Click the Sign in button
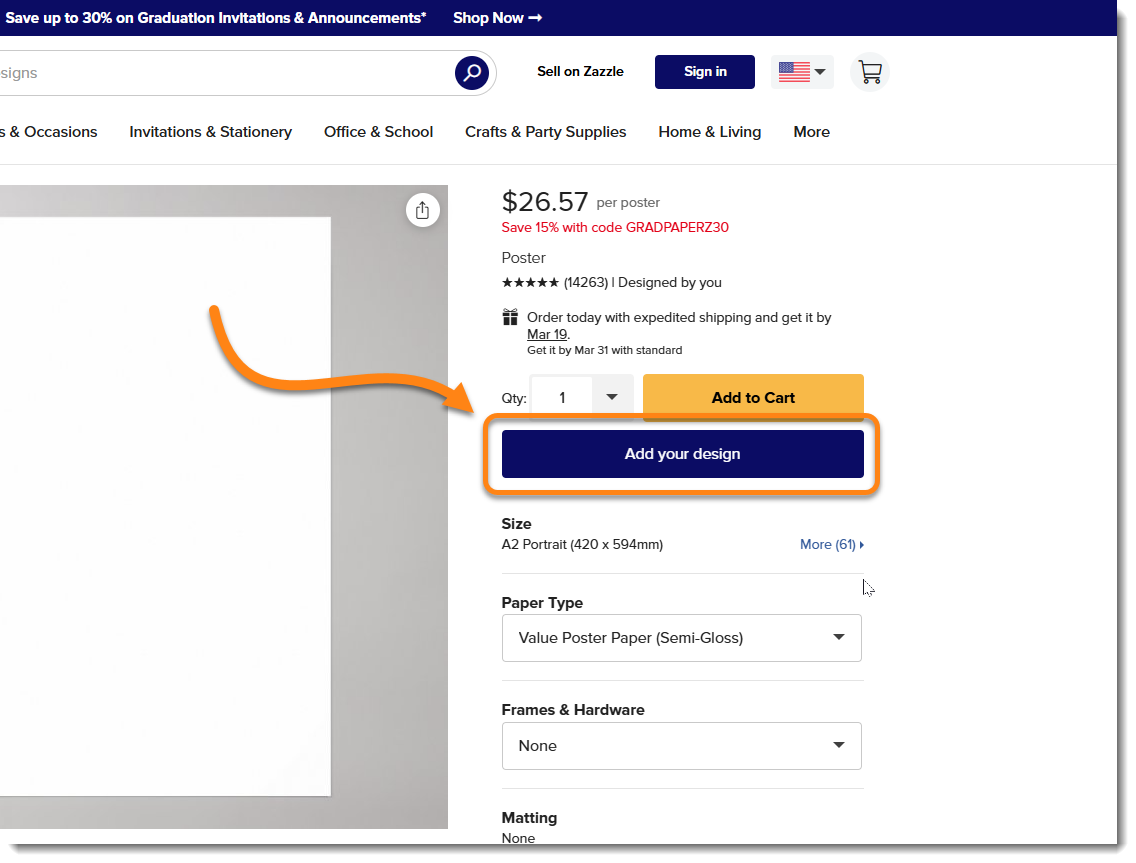Screen dimensions: 1136x863 pyautogui.click(x=705, y=72)
